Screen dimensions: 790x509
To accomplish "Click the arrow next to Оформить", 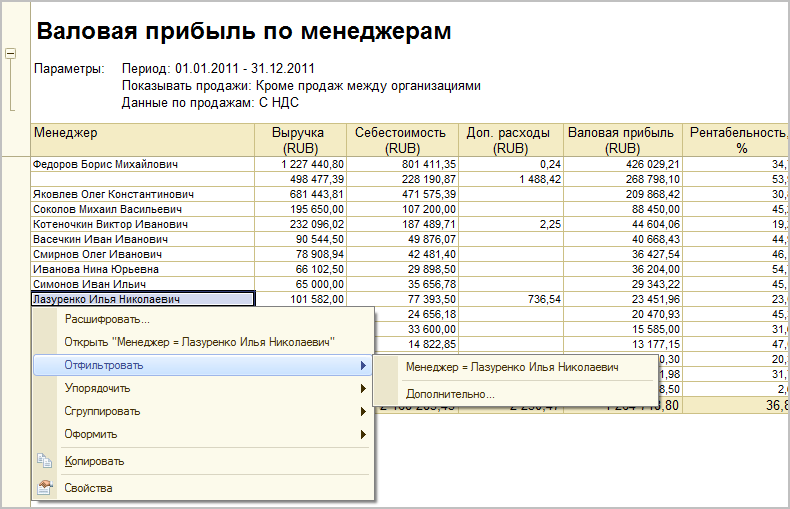I will pyautogui.click(x=363, y=434).
